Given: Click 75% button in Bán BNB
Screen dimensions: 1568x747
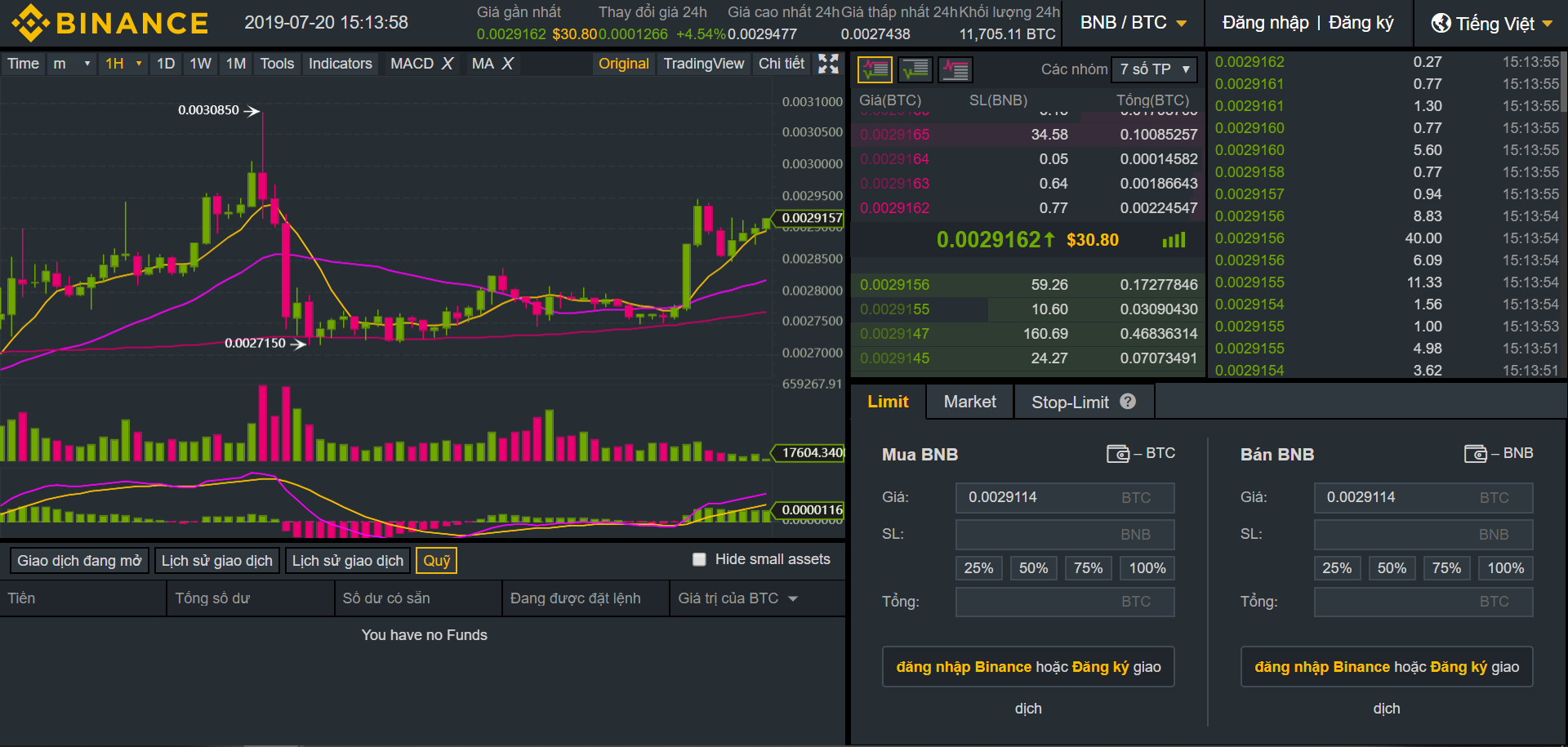Looking at the screenshot, I should tap(1446, 568).
